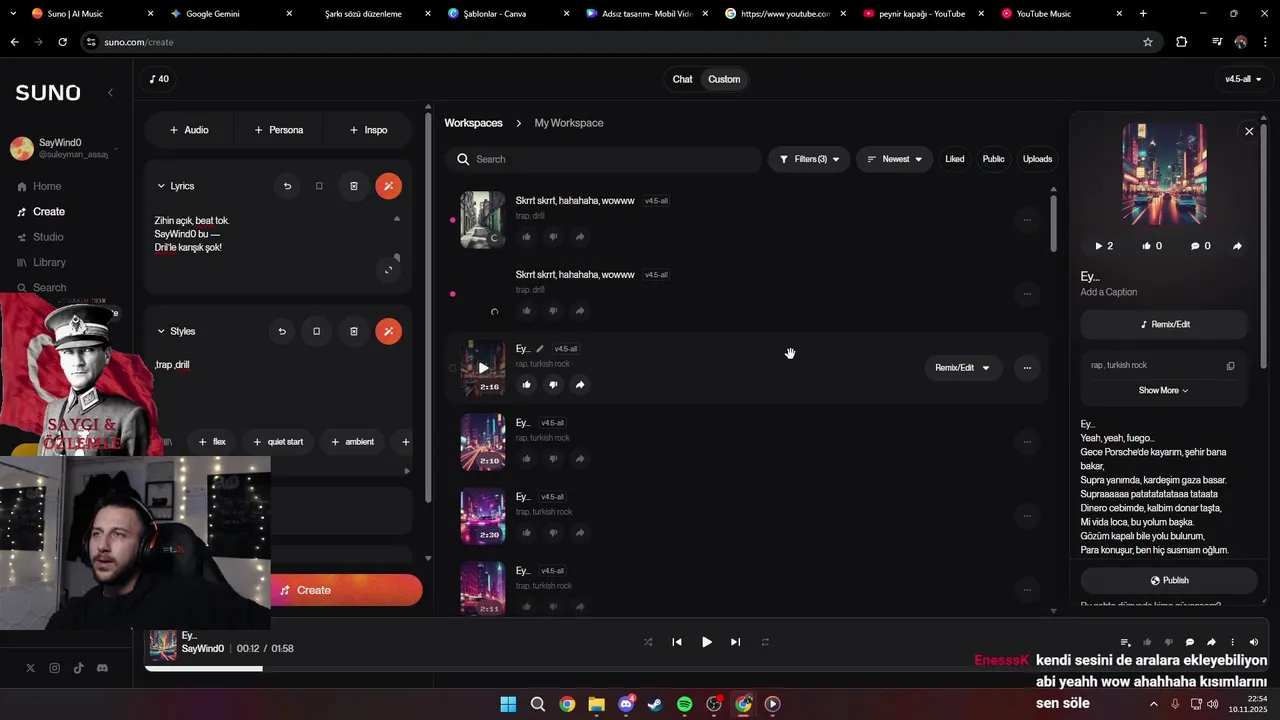1280x720 pixels.
Task: Collapse the Styles section
Action: 161,331
